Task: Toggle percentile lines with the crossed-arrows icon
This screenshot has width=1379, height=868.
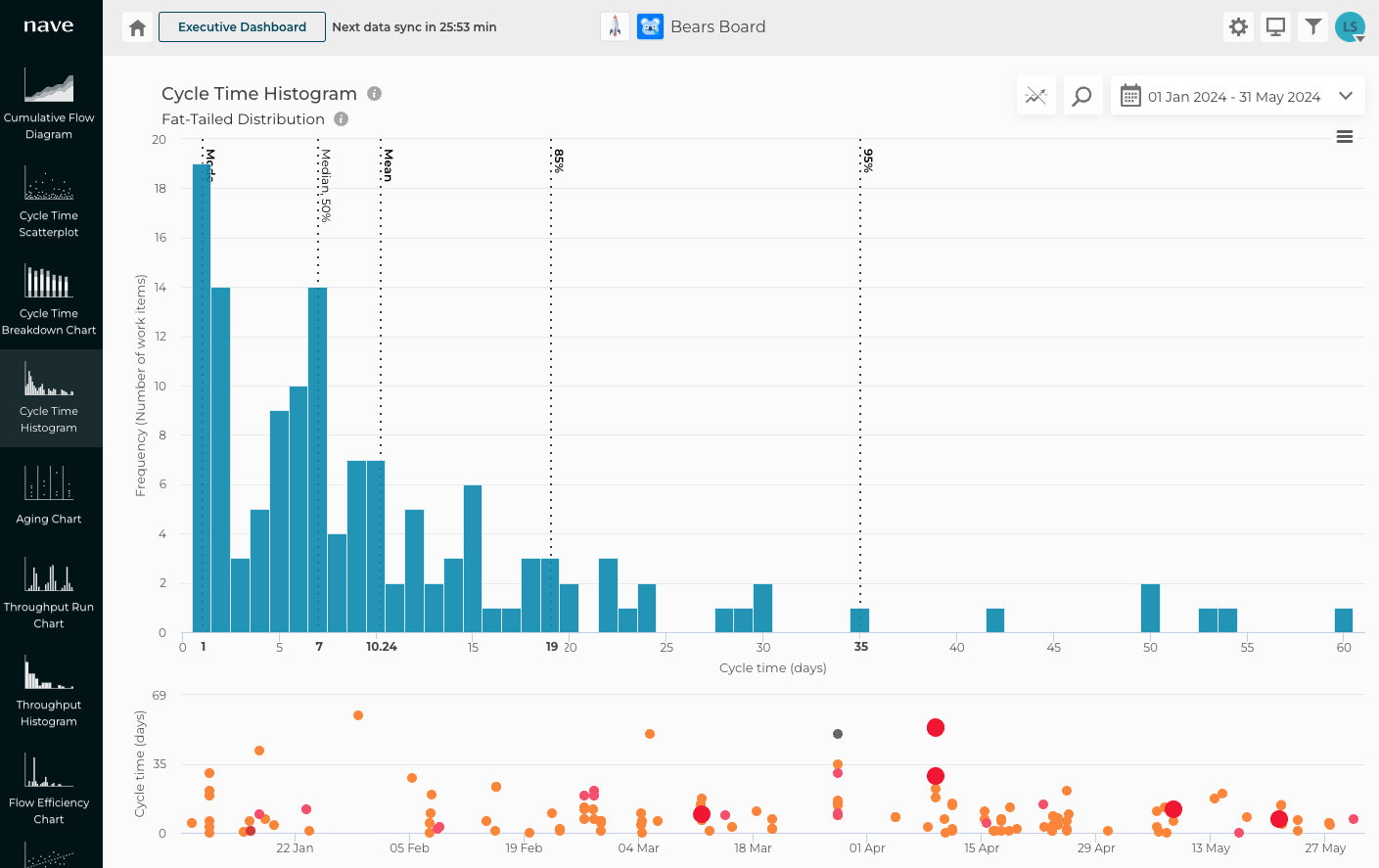Action: pyautogui.click(x=1035, y=95)
